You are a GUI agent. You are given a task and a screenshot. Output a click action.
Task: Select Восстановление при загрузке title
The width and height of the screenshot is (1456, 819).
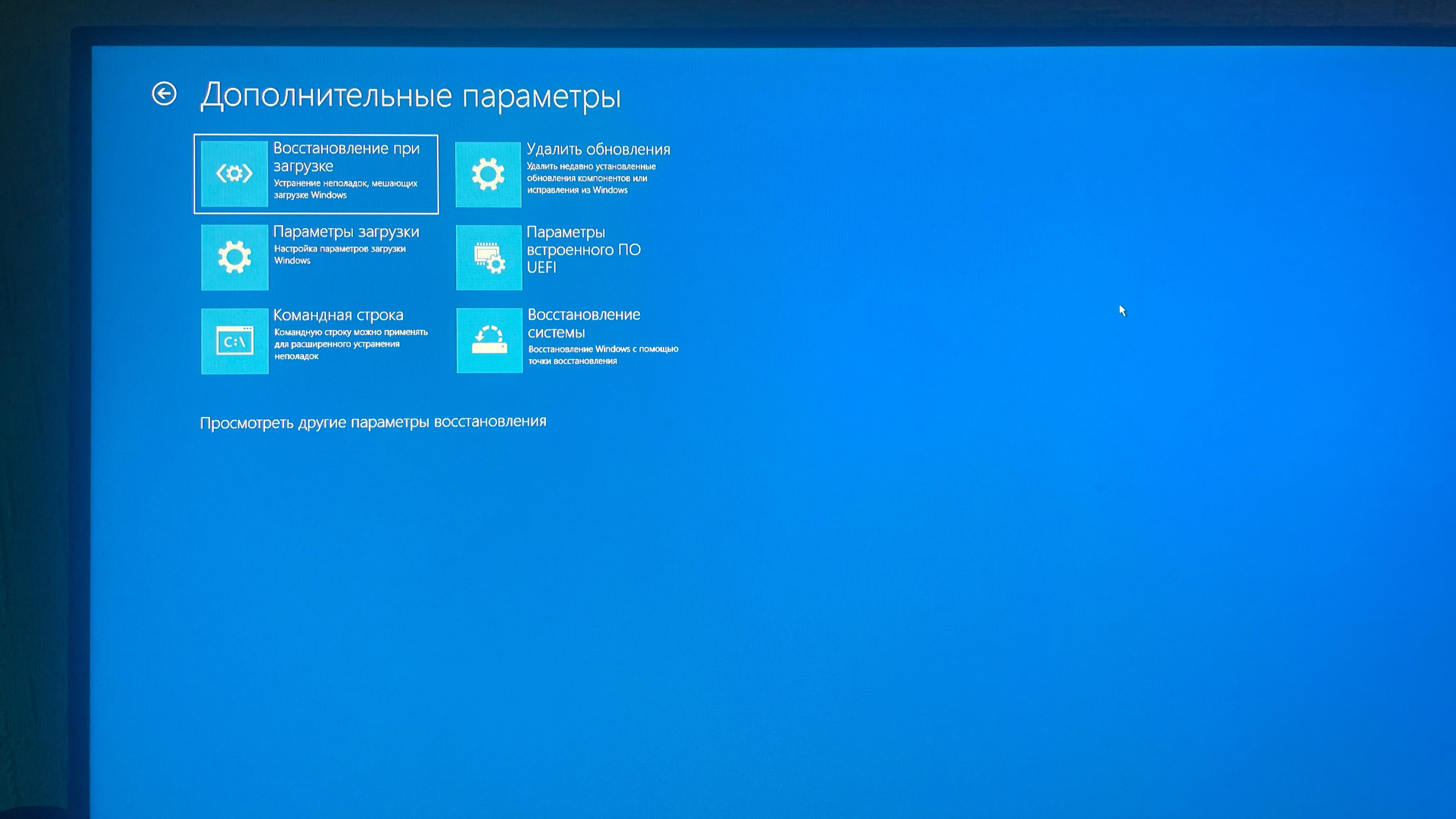pos(346,157)
